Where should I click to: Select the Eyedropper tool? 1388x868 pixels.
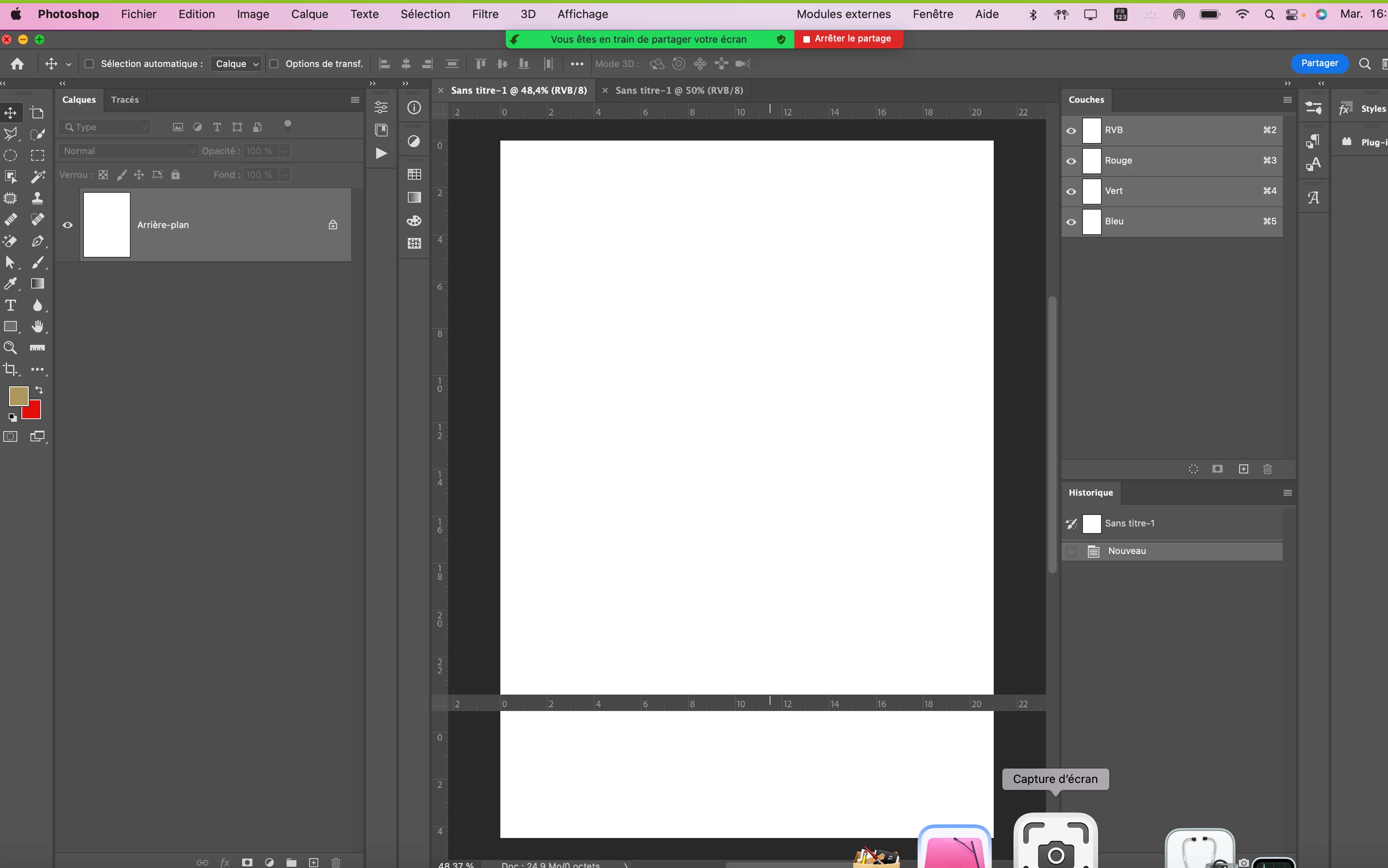pos(10,284)
